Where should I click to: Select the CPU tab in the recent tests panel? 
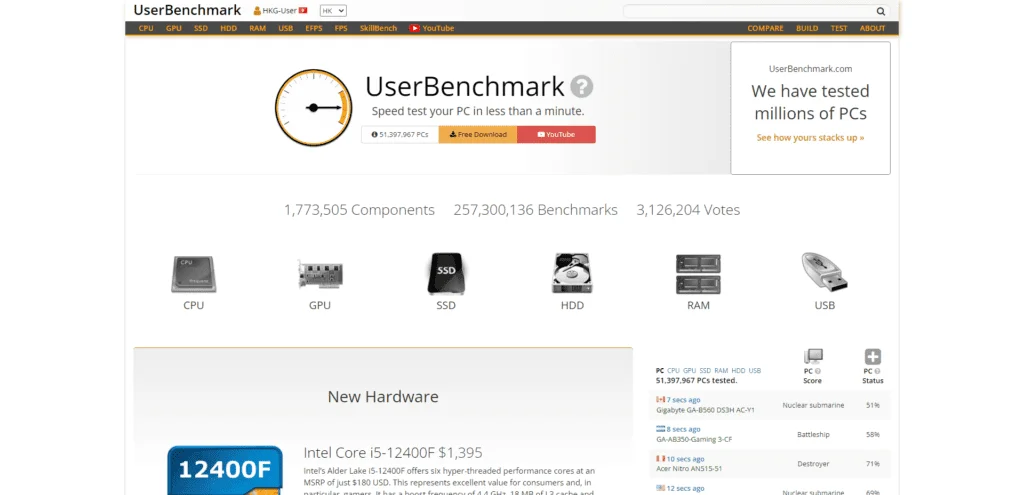click(673, 370)
